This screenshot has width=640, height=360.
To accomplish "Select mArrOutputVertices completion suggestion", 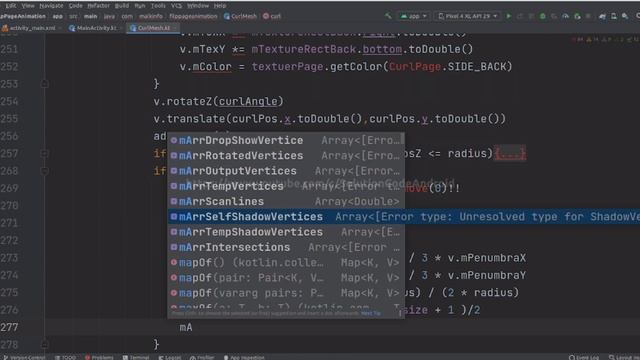I will pos(286,171).
